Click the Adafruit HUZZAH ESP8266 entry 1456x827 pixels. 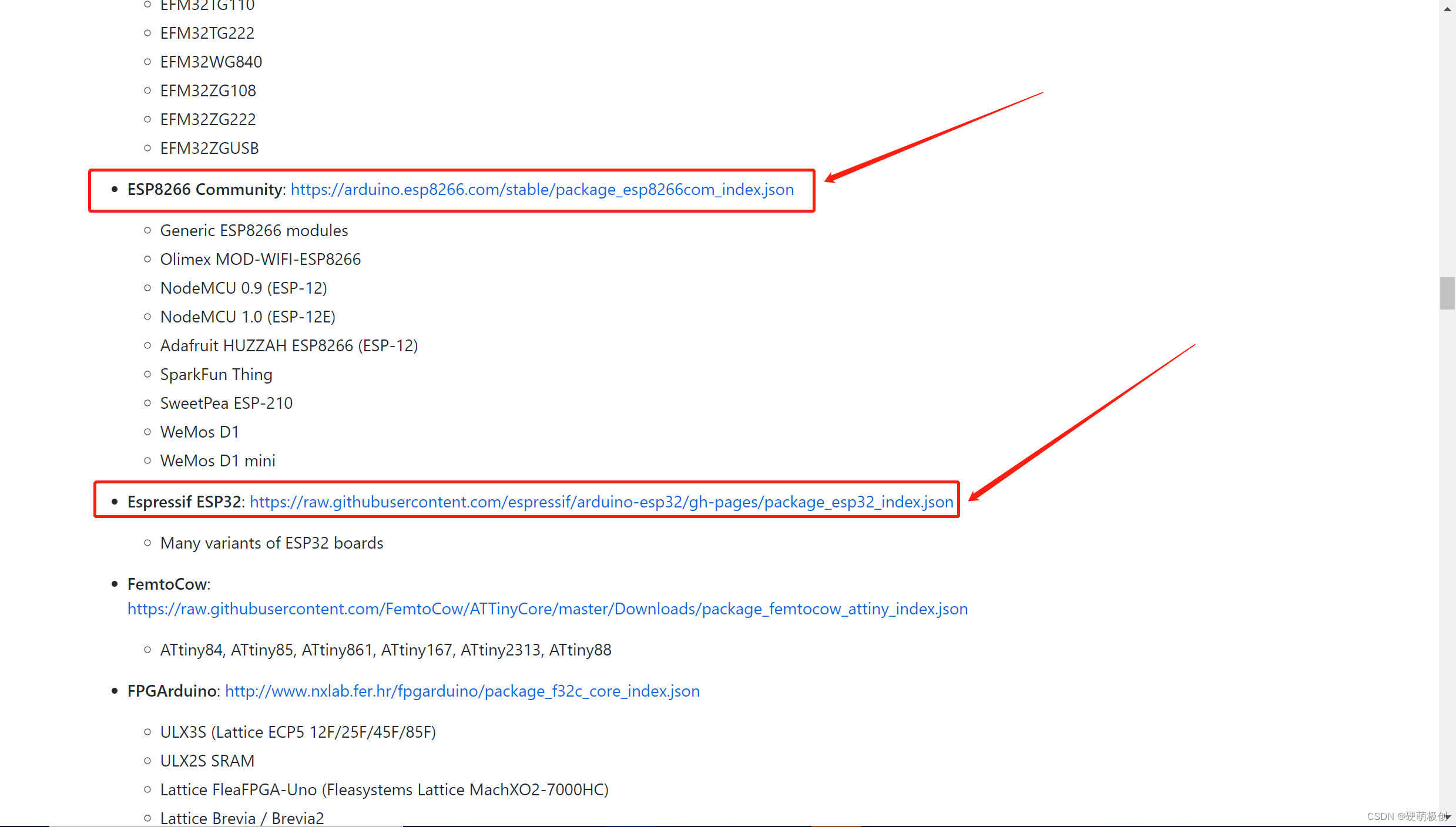[x=288, y=346]
